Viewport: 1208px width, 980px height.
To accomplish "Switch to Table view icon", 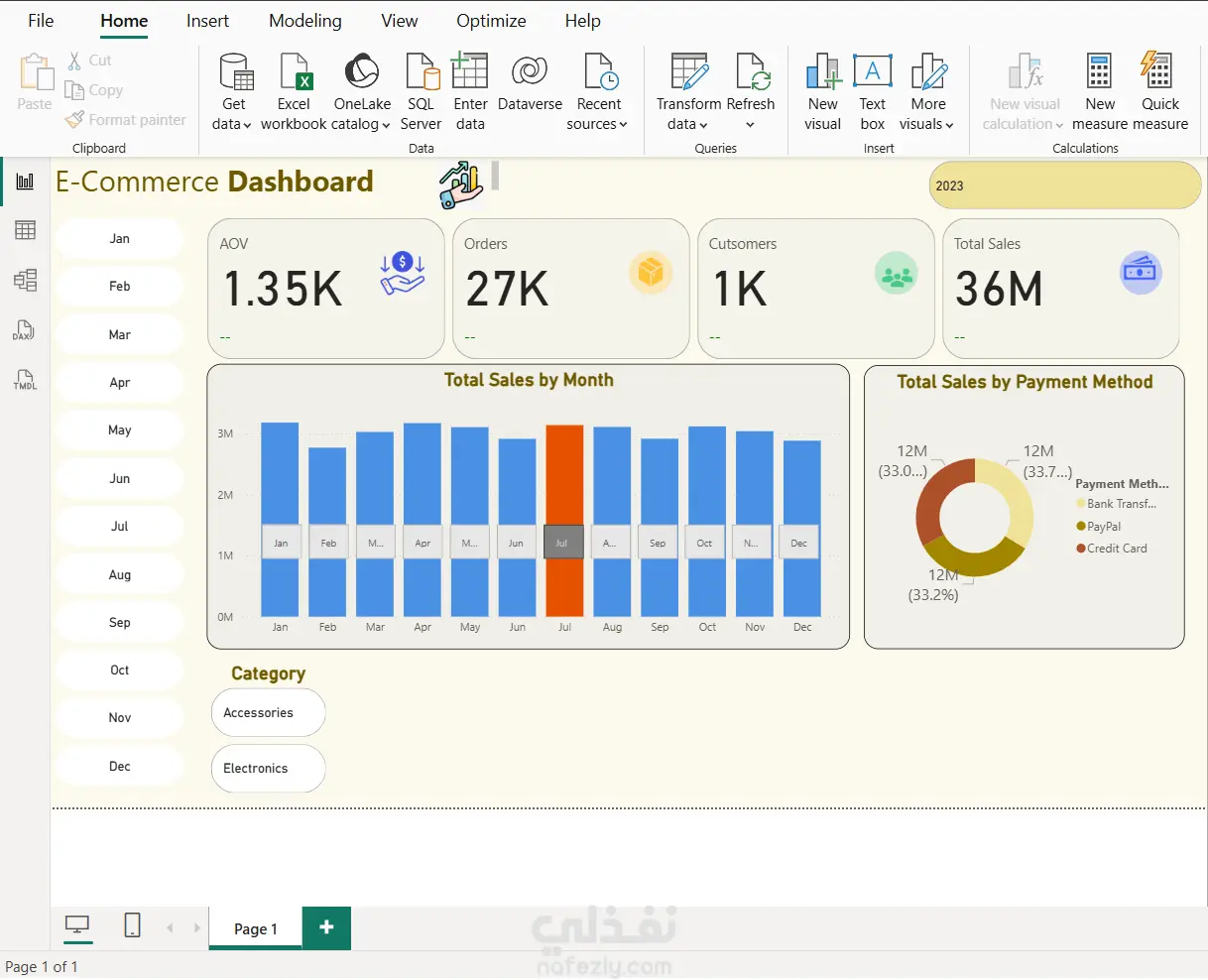I will [25, 230].
